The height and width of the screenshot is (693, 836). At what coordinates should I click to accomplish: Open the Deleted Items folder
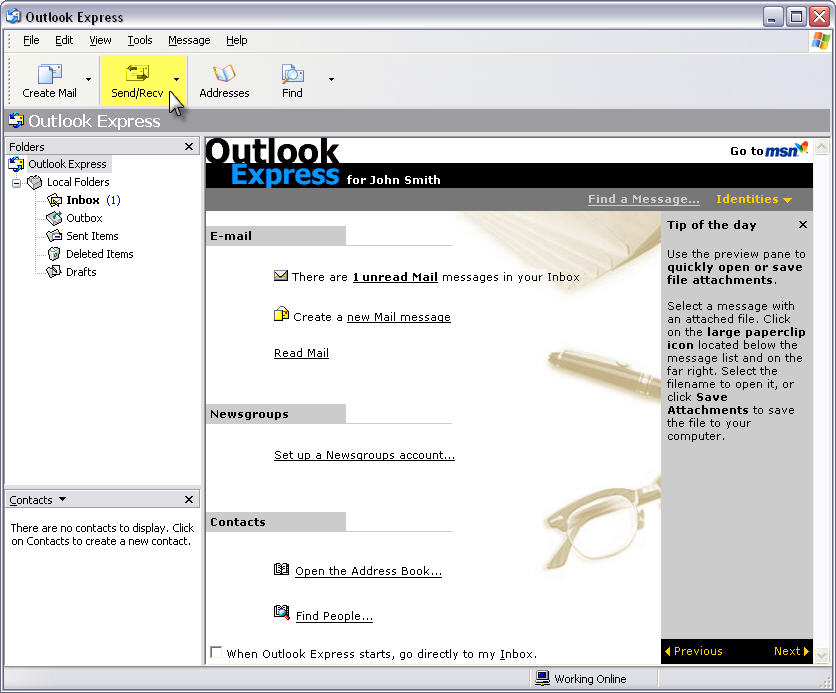100,254
